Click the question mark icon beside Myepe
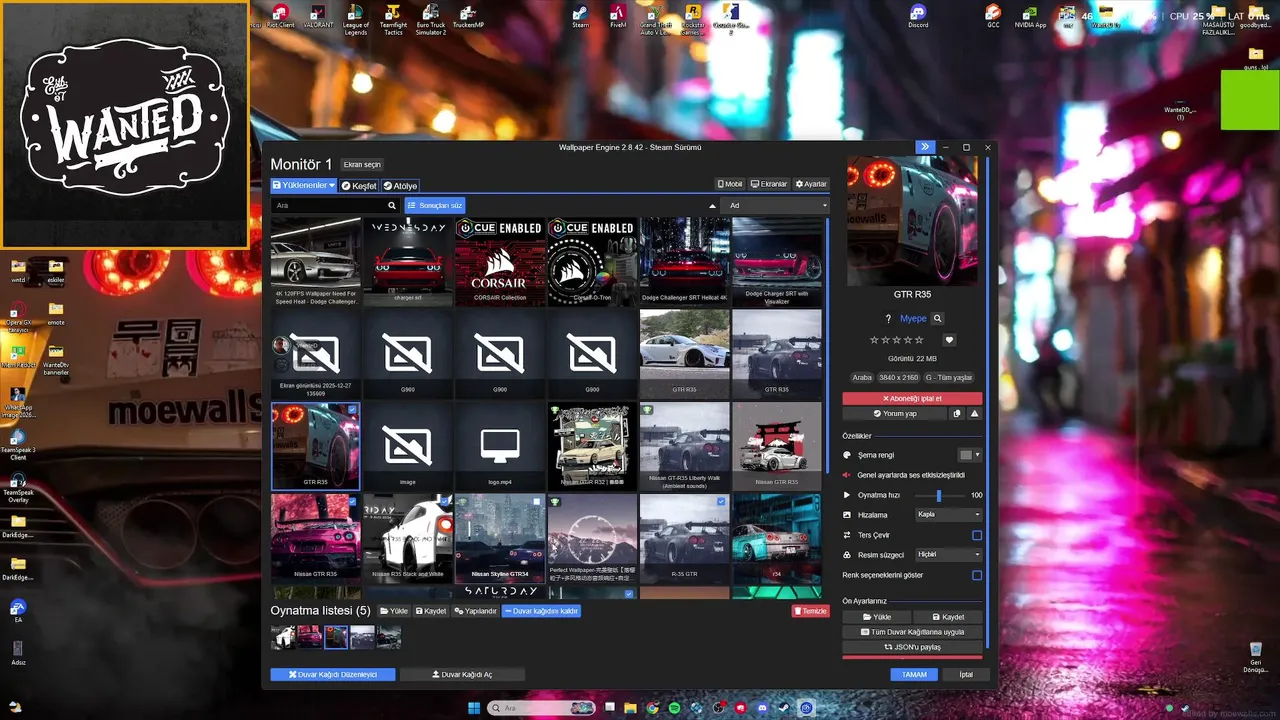This screenshot has width=1280, height=720. tap(888, 318)
